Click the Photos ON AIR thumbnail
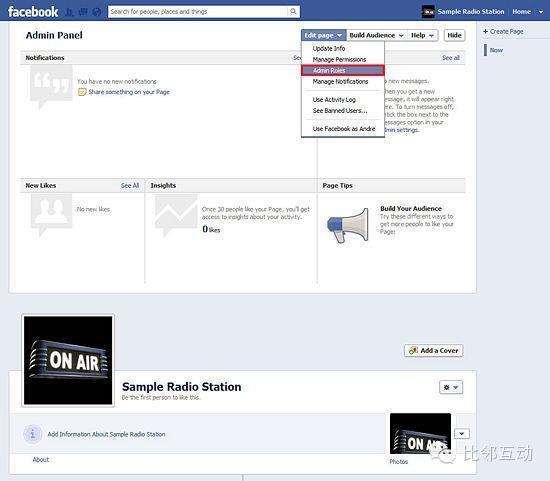This screenshot has height=481, width=550. [x=420, y=434]
